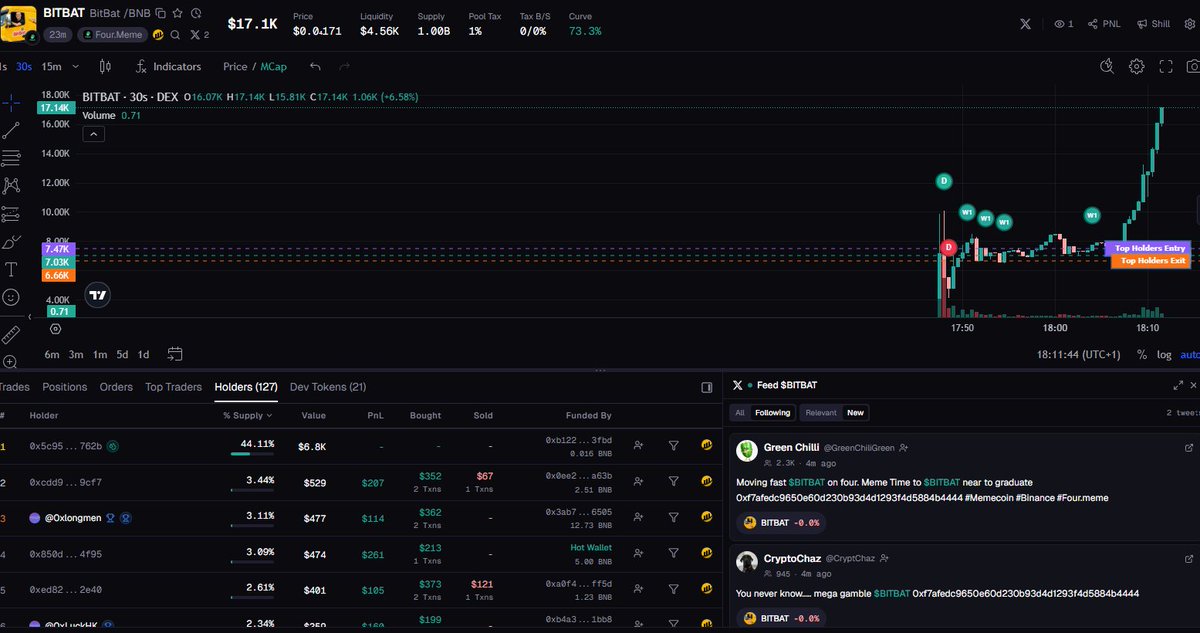Screen dimensions: 1200x633
Task: Toggle log scale on the price axis
Action: 1163,354
